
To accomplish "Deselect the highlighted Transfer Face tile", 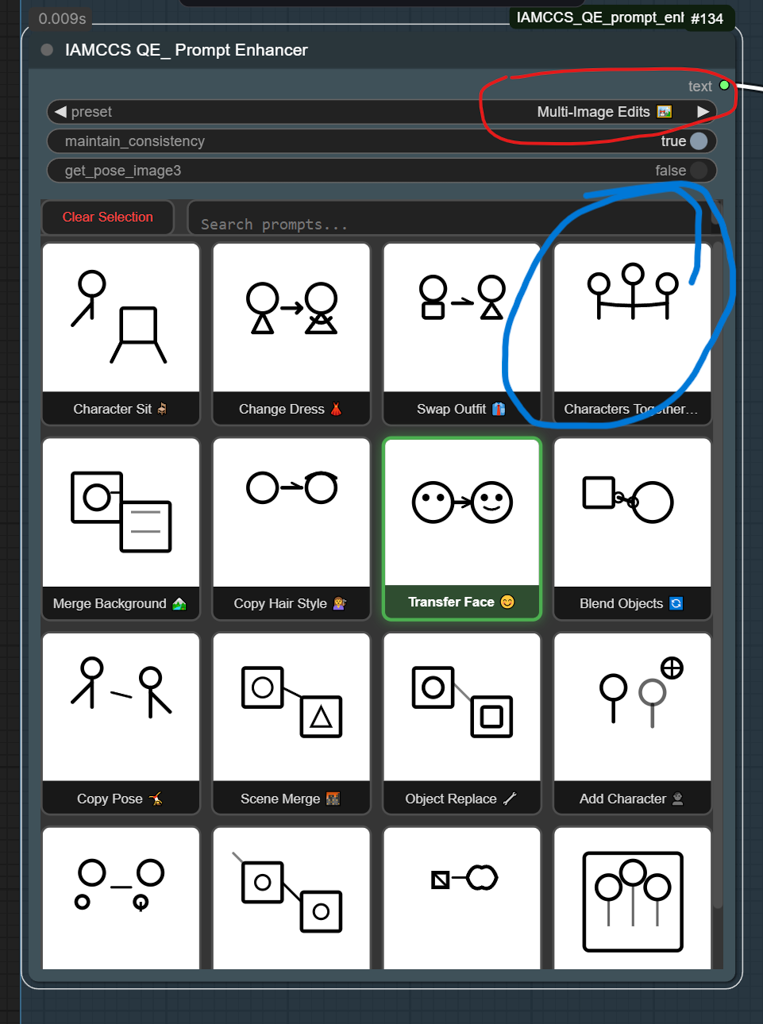I will click(461, 527).
